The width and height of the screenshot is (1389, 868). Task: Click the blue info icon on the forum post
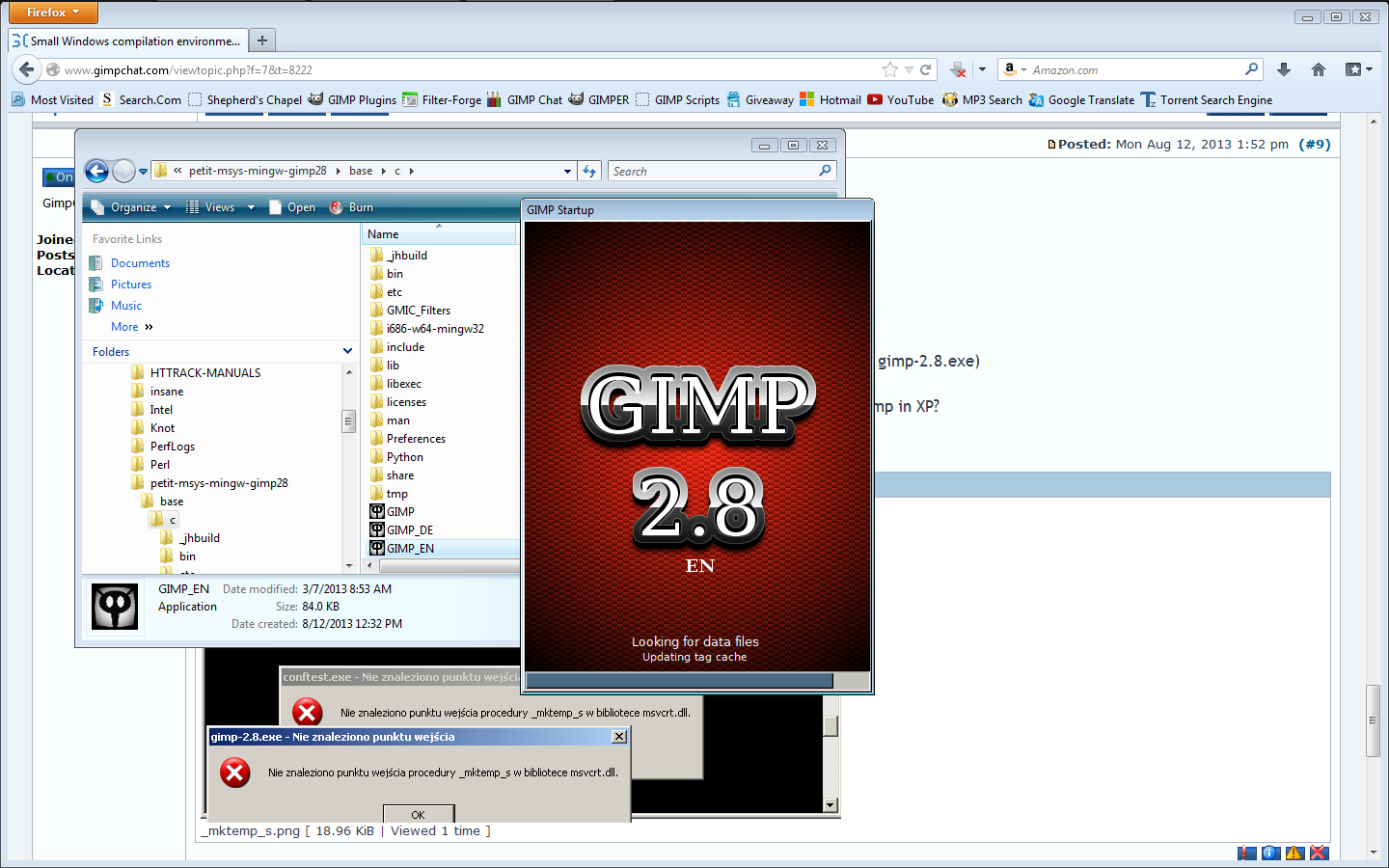[x=1270, y=853]
